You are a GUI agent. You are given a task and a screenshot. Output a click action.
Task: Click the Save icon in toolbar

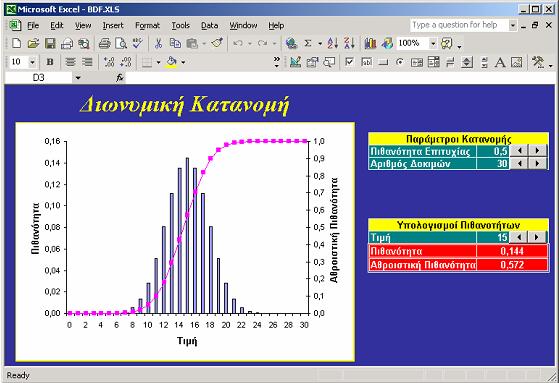coord(50,44)
